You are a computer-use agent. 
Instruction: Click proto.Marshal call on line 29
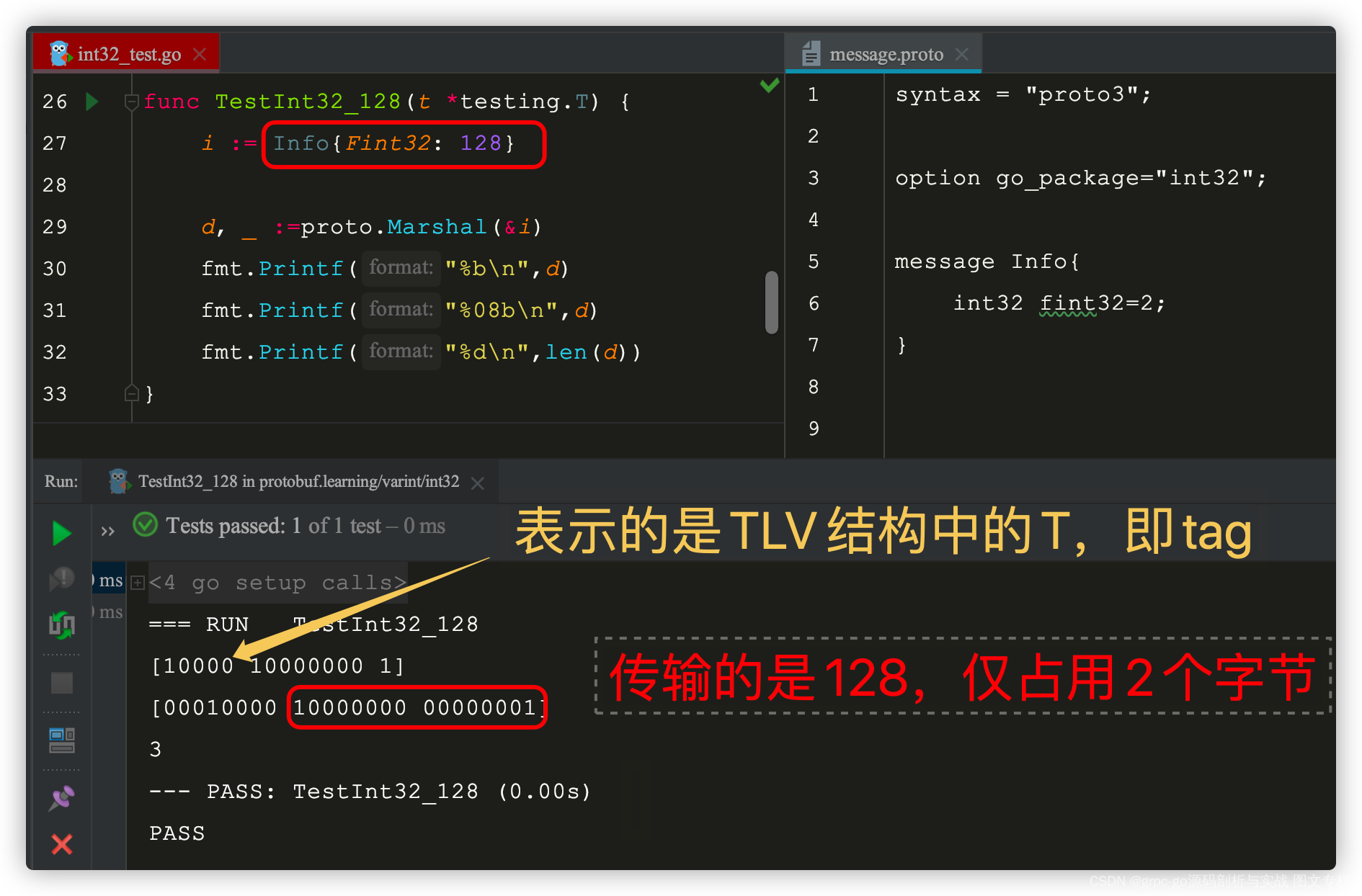[x=421, y=227]
